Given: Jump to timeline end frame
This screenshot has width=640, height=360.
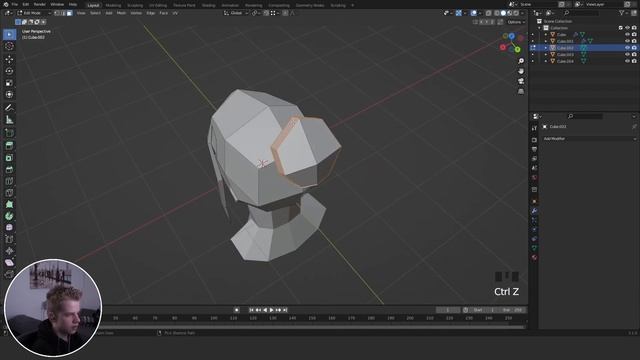Looking at the screenshot, I should point(285,310).
